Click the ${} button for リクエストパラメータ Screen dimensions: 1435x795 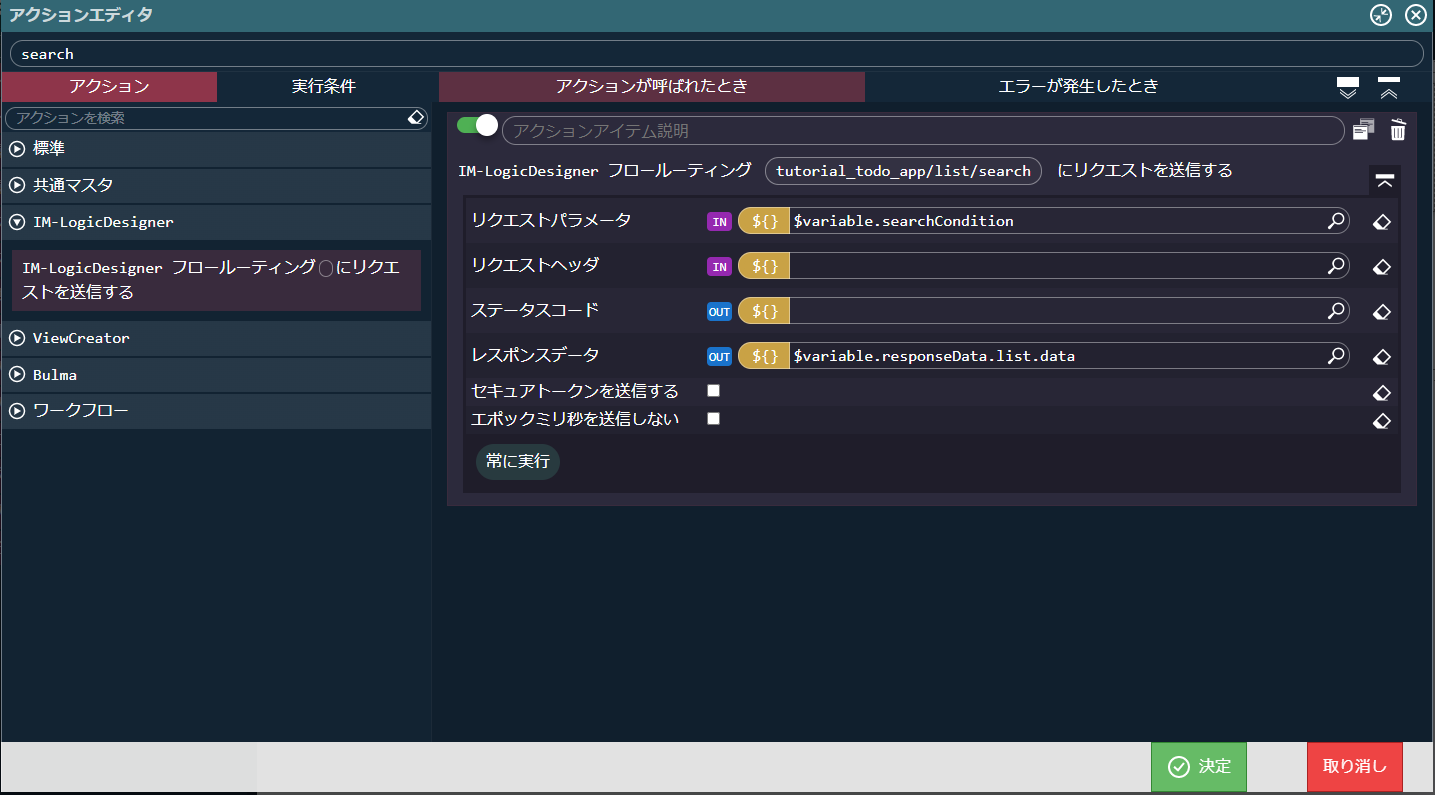[765, 221]
